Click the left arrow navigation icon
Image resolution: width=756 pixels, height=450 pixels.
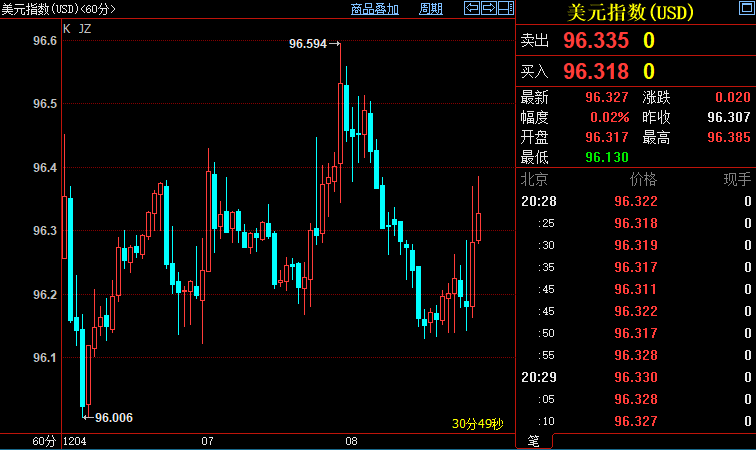click(472, 9)
